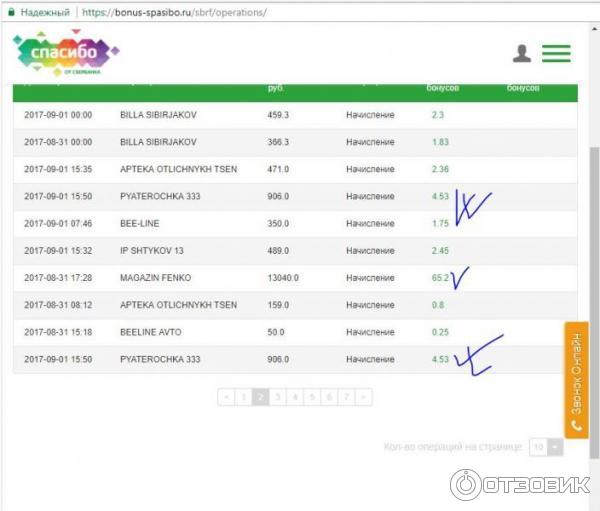Image resolution: width=600 pixels, height=511 pixels.
Task: Click amount 459.3
Action: (x=278, y=115)
